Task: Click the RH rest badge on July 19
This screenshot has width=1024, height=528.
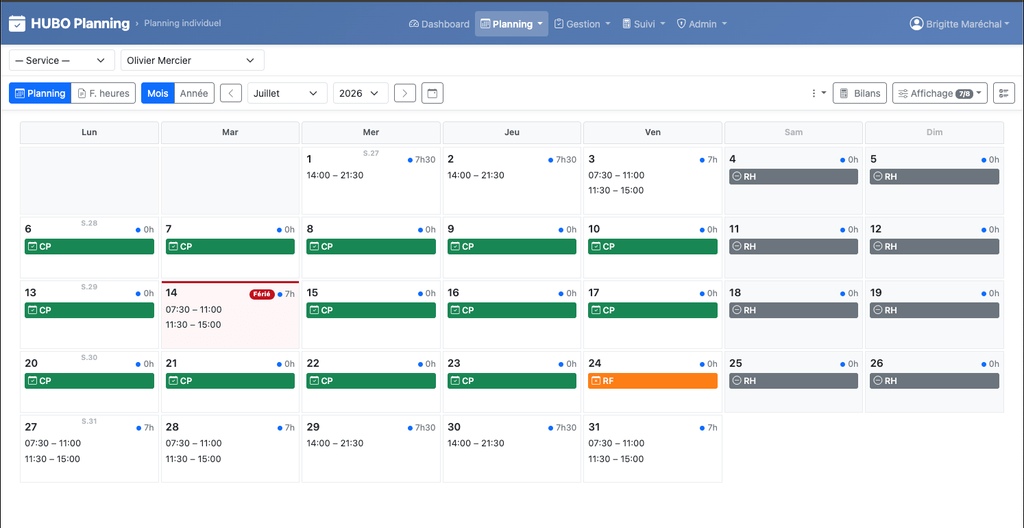Action: pyautogui.click(x=935, y=310)
